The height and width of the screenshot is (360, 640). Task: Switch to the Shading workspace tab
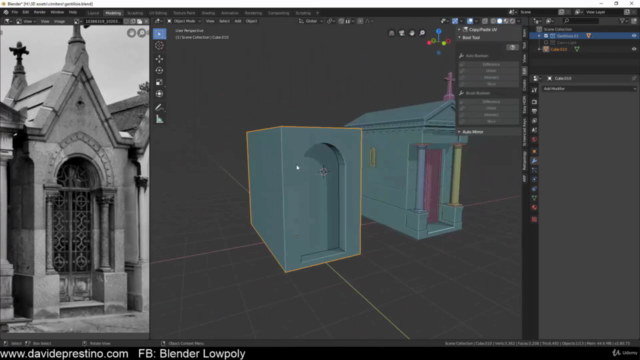208,13
